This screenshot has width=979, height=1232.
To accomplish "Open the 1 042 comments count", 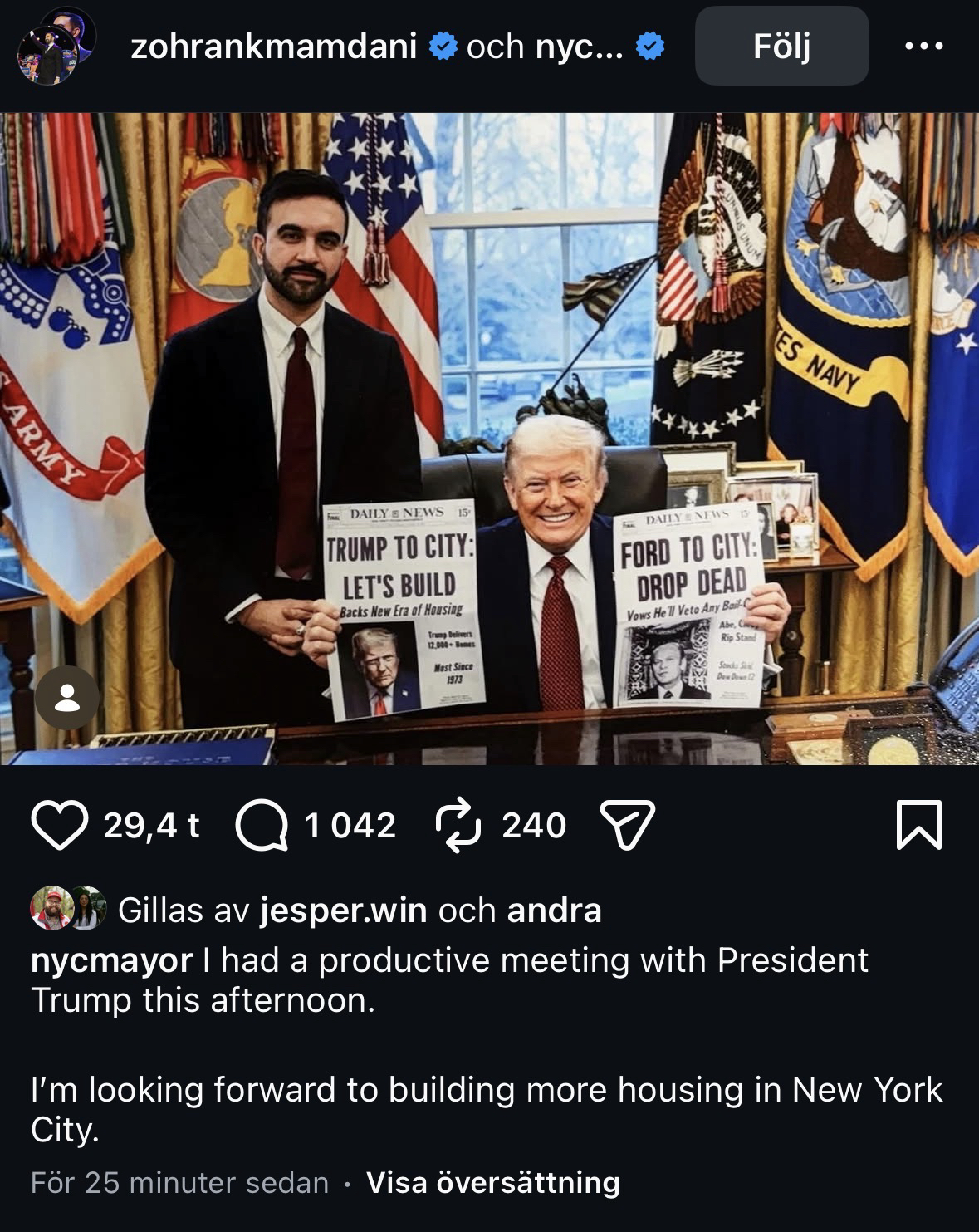I will (x=350, y=825).
